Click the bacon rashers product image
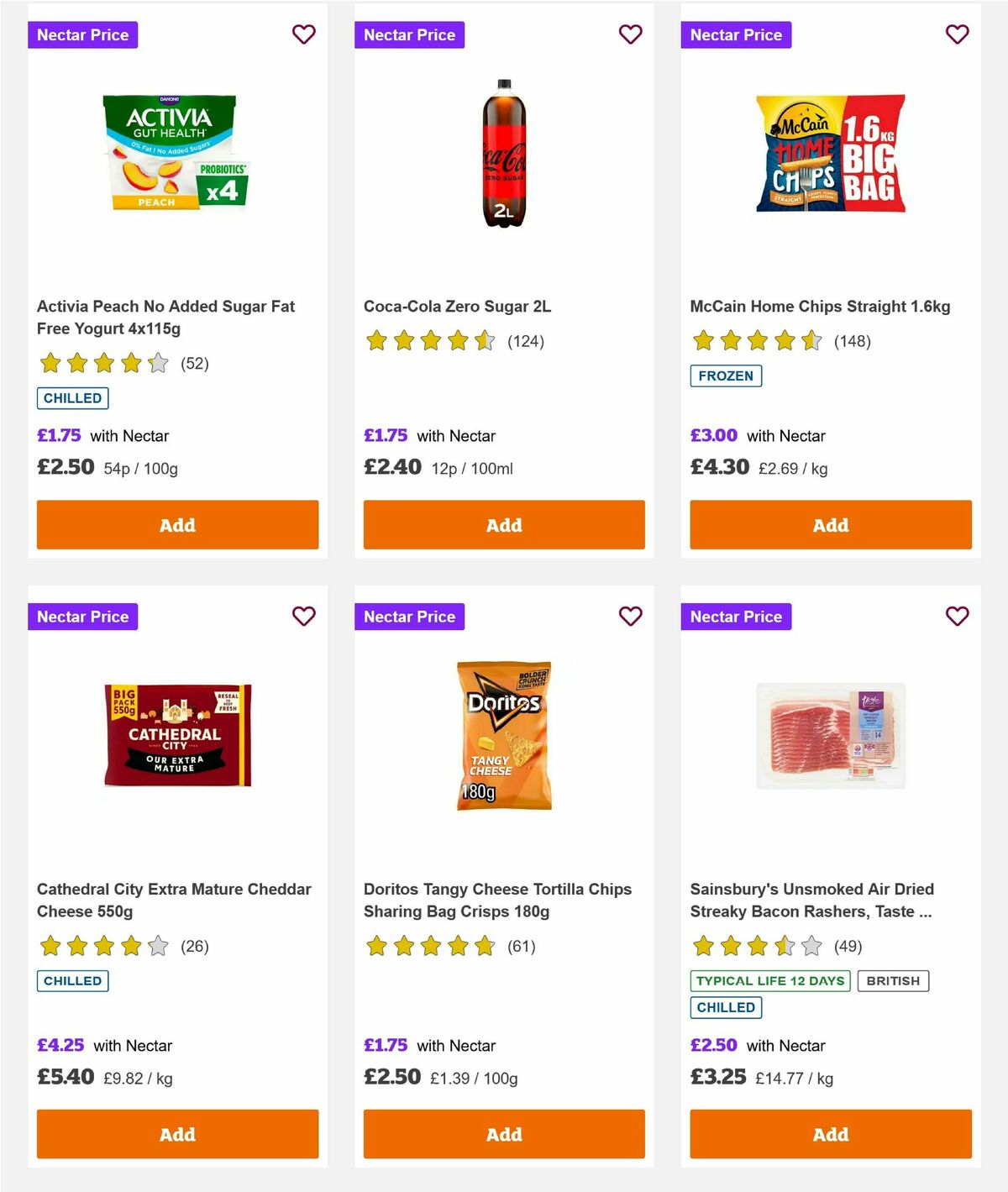The width and height of the screenshot is (1008, 1192). pyautogui.click(x=830, y=733)
